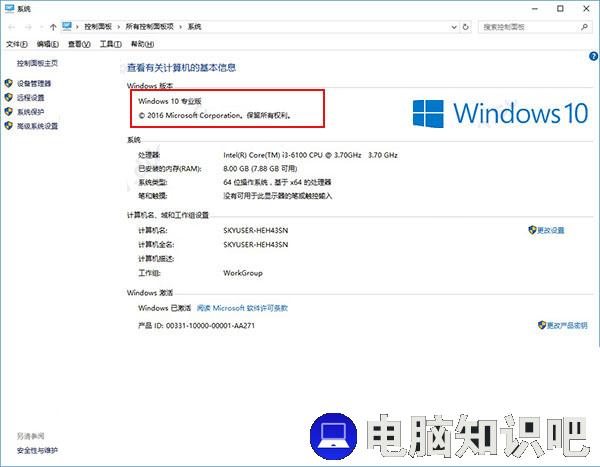The height and width of the screenshot is (467, 600).
Task: Click processor value Intel Core i3-6100
Action: pos(310,155)
